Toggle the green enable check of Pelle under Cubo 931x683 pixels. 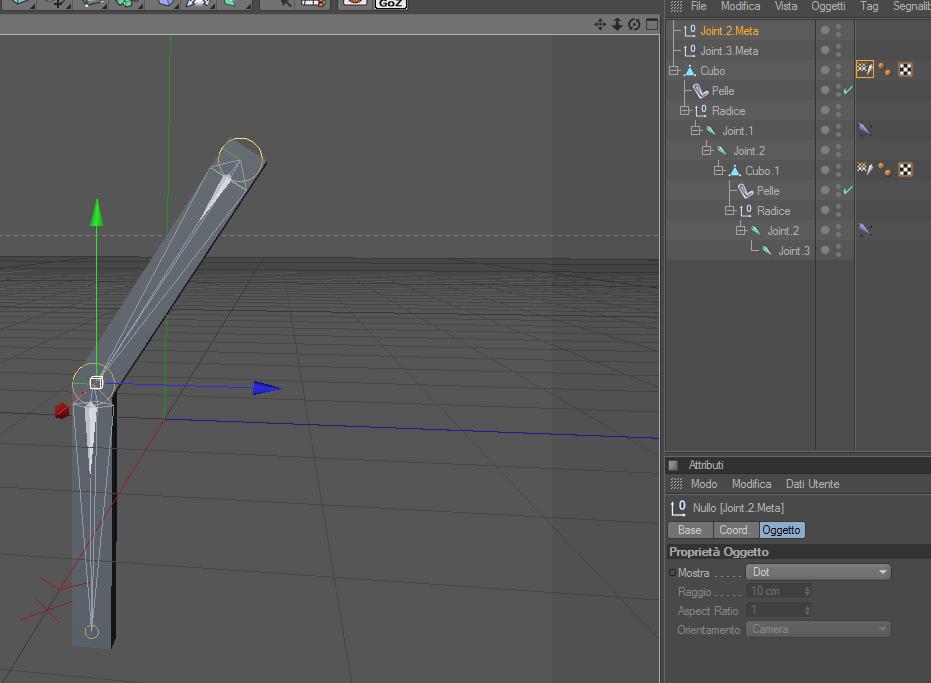click(848, 90)
